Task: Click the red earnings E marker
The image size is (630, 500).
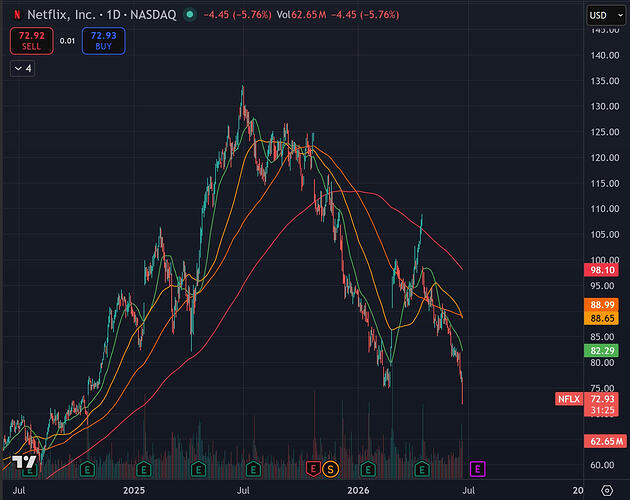Action: (x=313, y=469)
